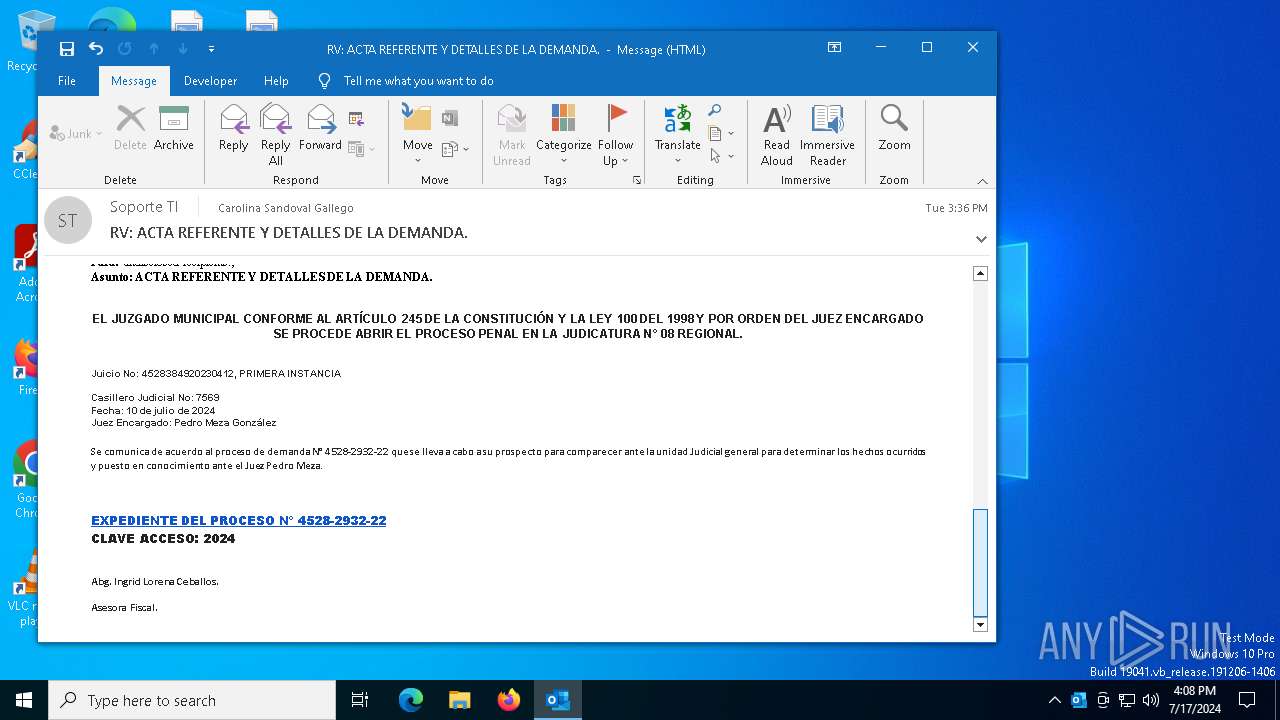Click the subject line in message header
Image resolution: width=1280 pixels, height=720 pixels.
coord(289,232)
